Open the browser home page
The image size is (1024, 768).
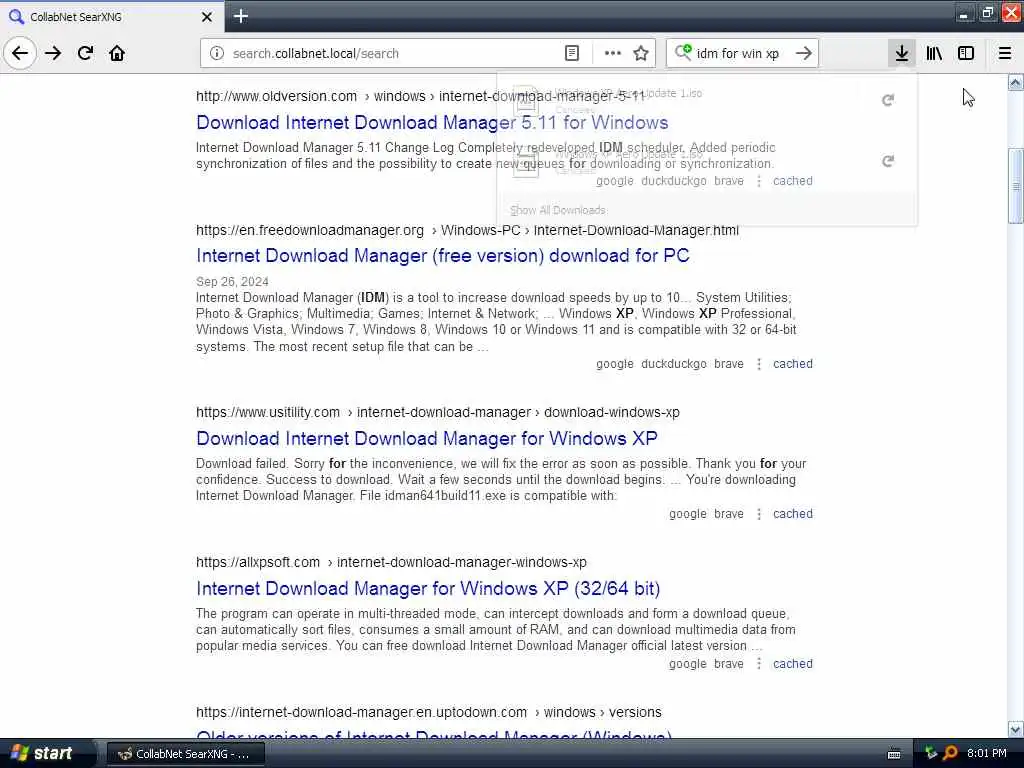pyautogui.click(x=117, y=54)
